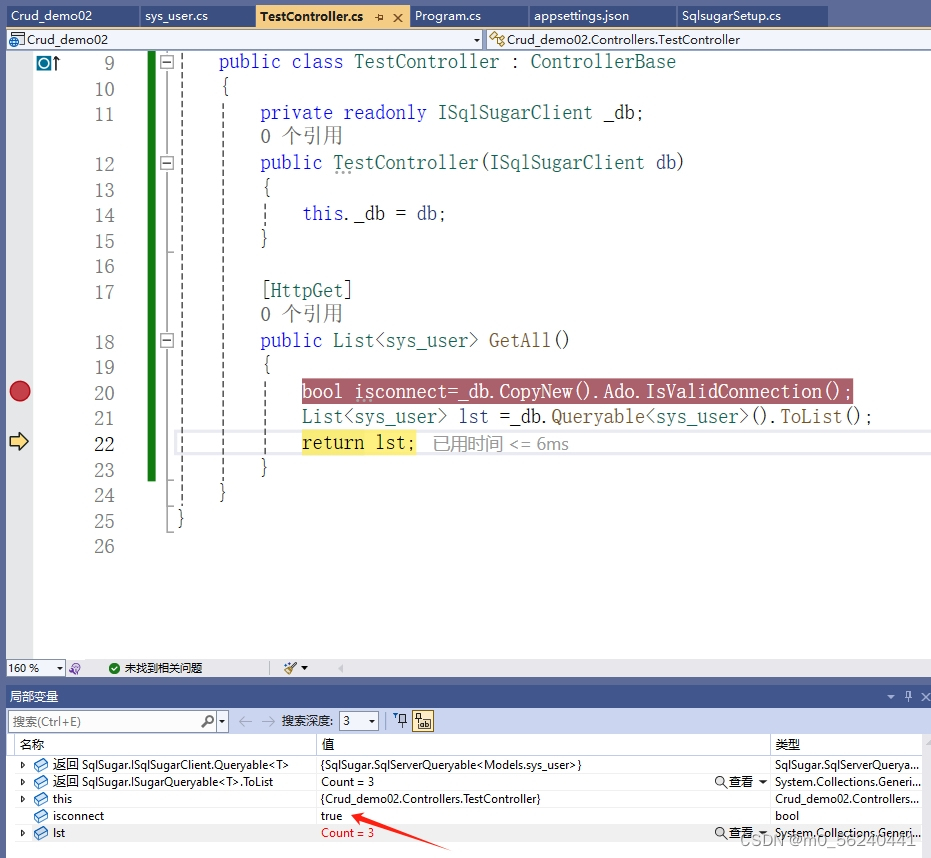The height and width of the screenshot is (858, 931).
Task: Click the code health indicator icon beside zoom
Action: (75, 669)
